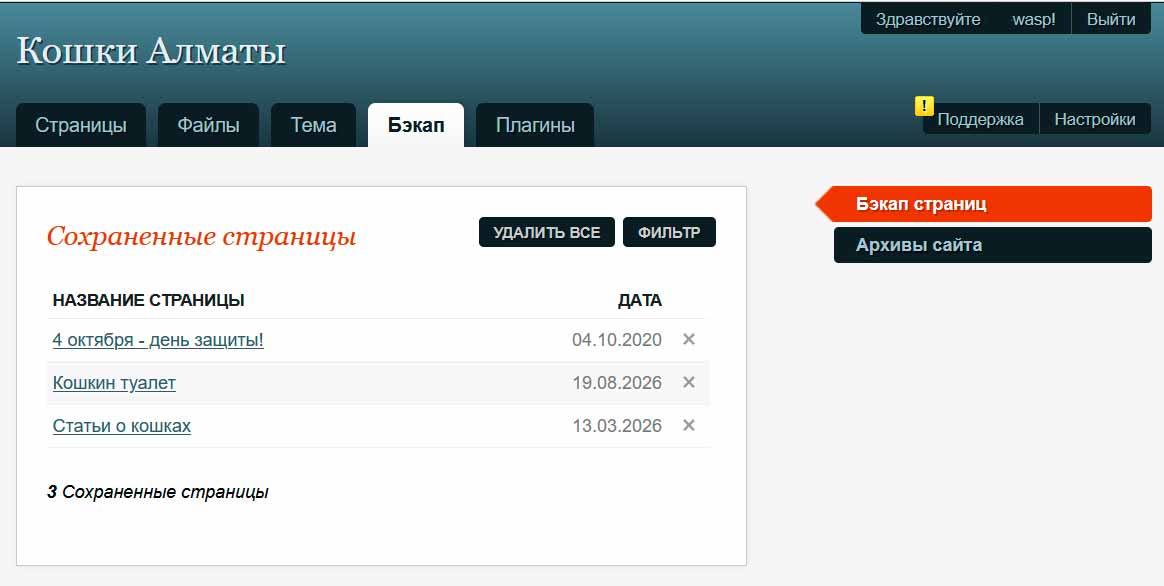Go to the Плагины tab
This screenshot has height=586, width=1164.
[x=535, y=125]
